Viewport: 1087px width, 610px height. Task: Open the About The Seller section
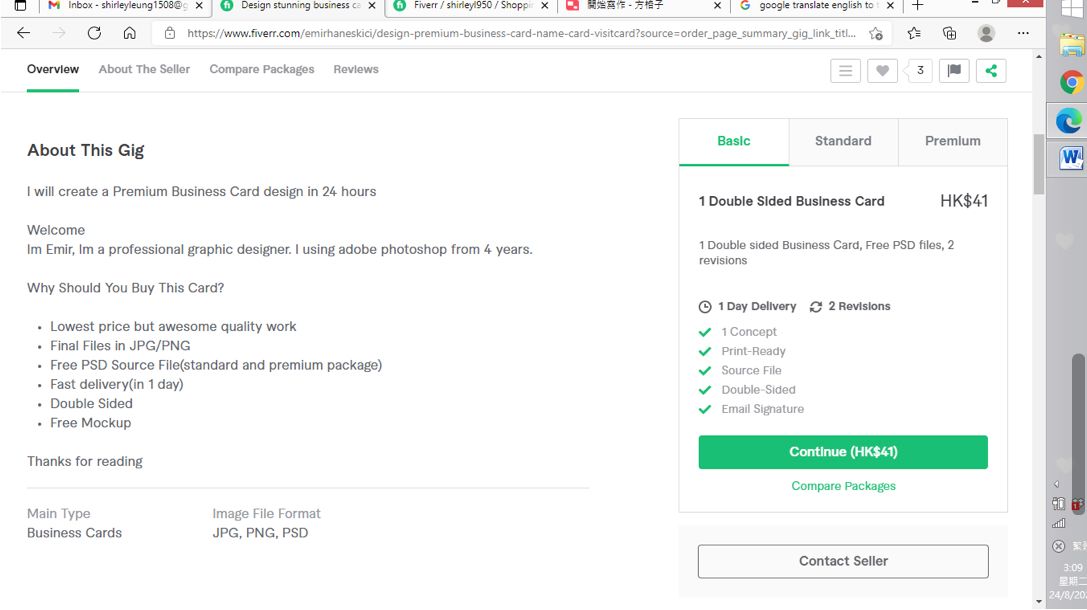tap(144, 69)
